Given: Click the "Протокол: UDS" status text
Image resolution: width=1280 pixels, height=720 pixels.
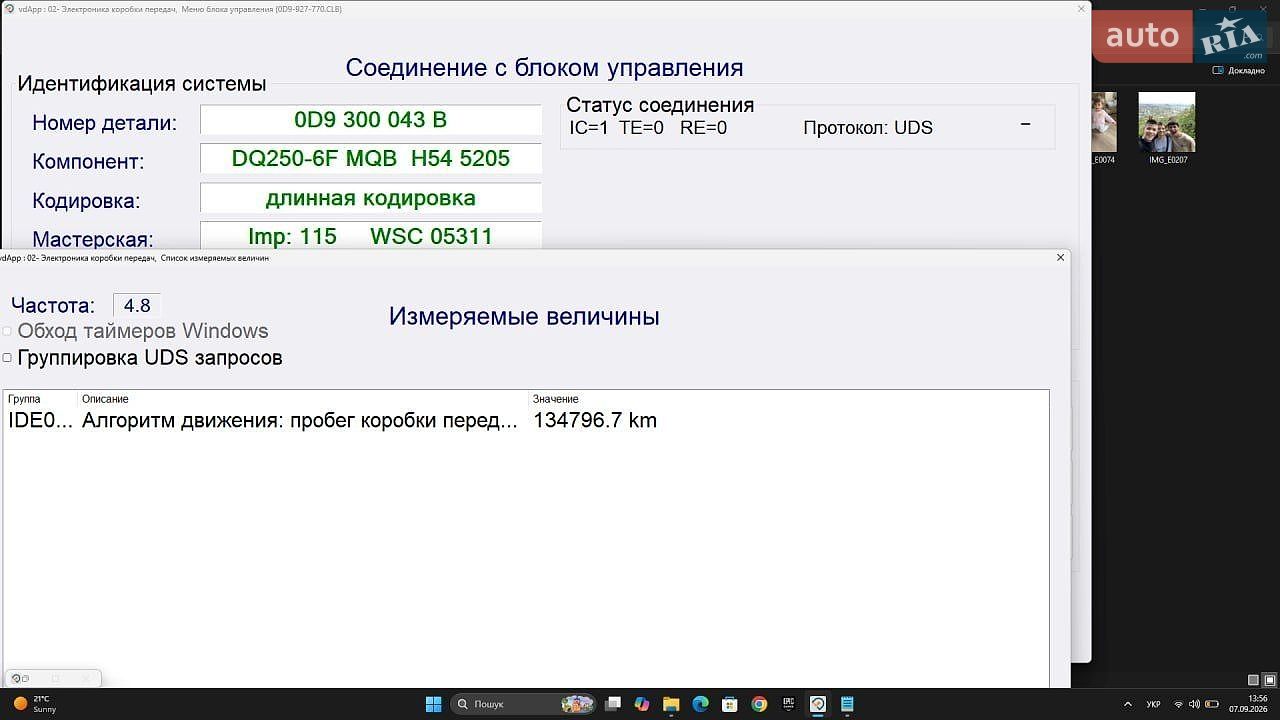Looking at the screenshot, I should 868,128.
